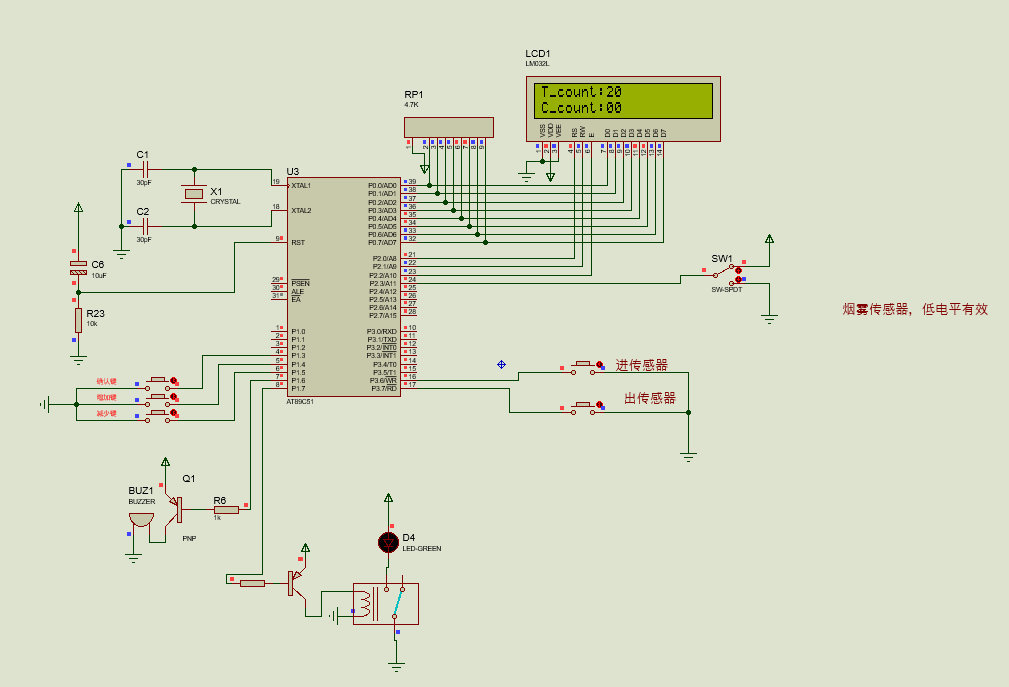Screen dimensions: 1009x687
Task: Click the unlabeled resistor beside relay transistor
Action: point(252,583)
